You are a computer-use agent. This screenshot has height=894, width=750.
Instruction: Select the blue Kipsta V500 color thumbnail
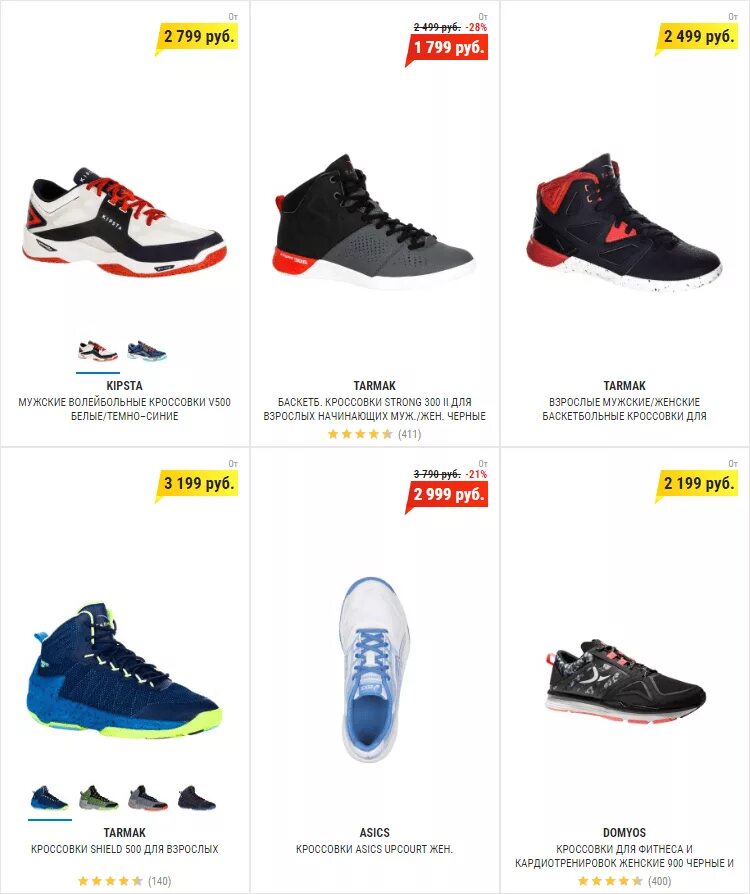[147, 351]
